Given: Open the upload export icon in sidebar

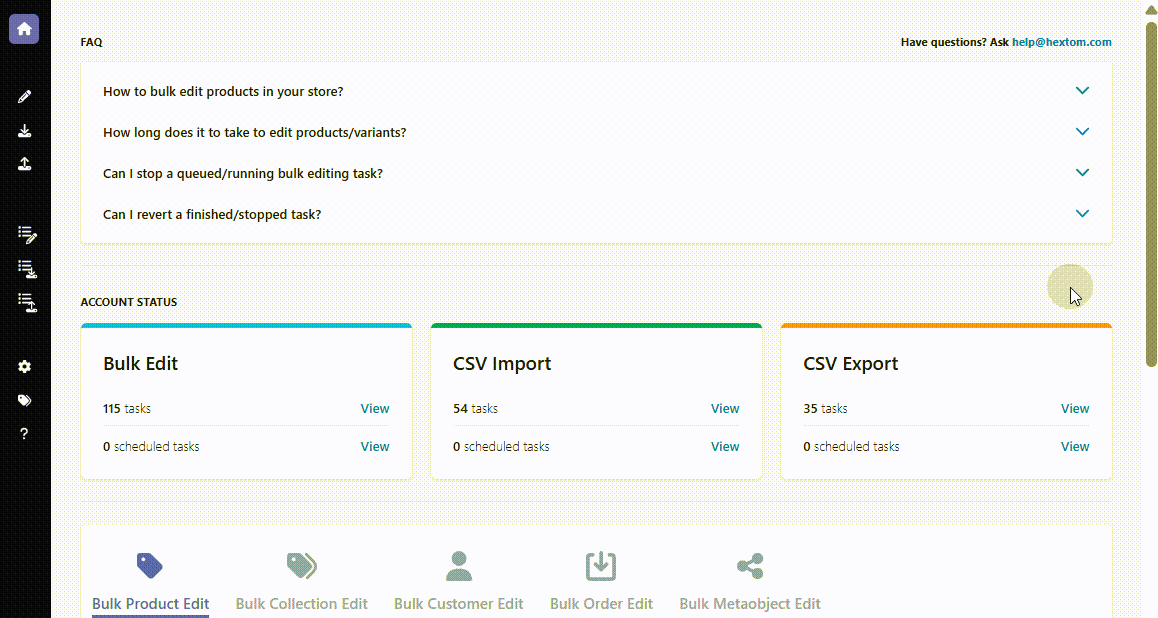Looking at the screenshot, I should tap(24, 164).
